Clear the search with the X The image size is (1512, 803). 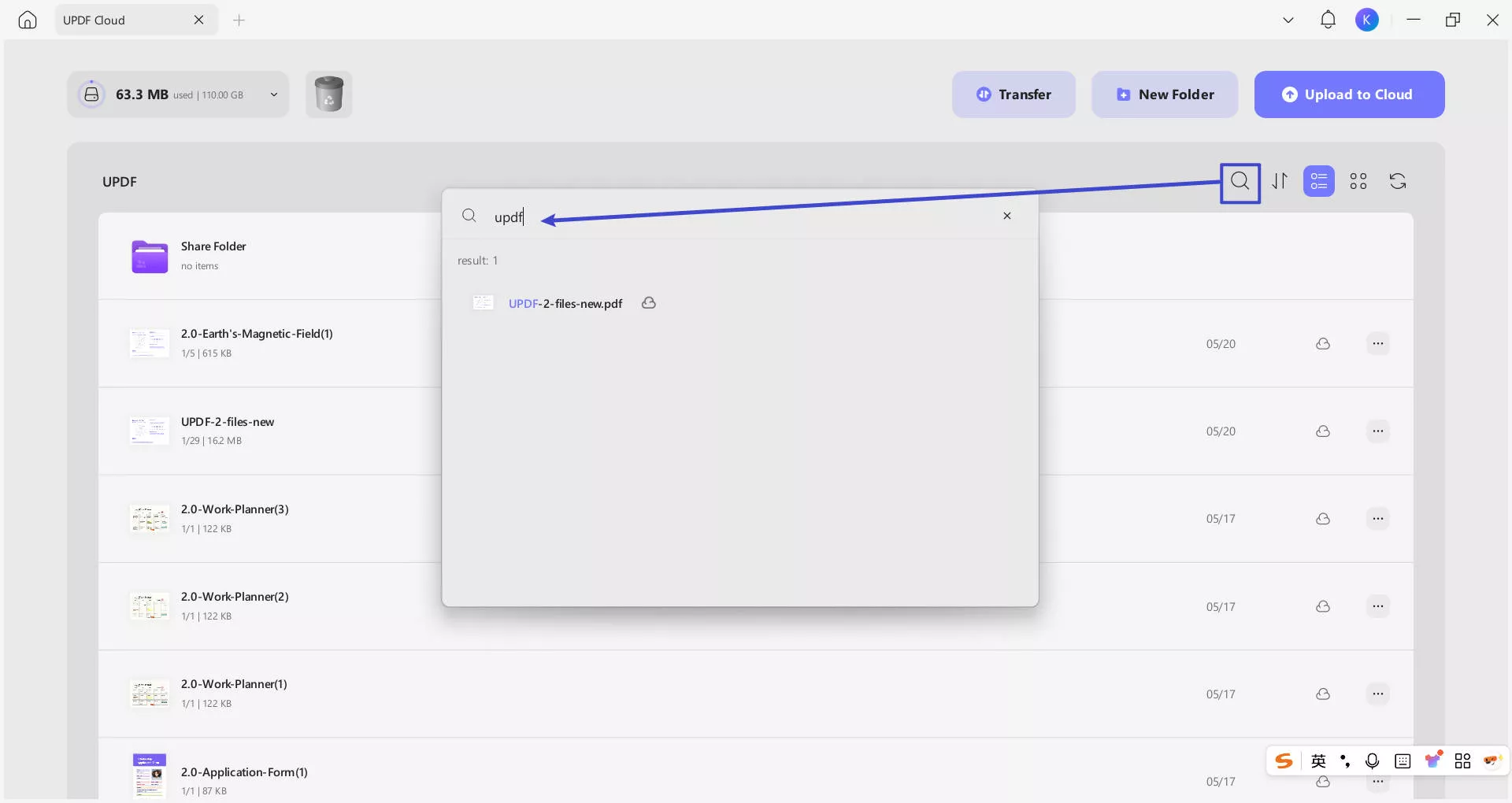tap(1006, 216)
